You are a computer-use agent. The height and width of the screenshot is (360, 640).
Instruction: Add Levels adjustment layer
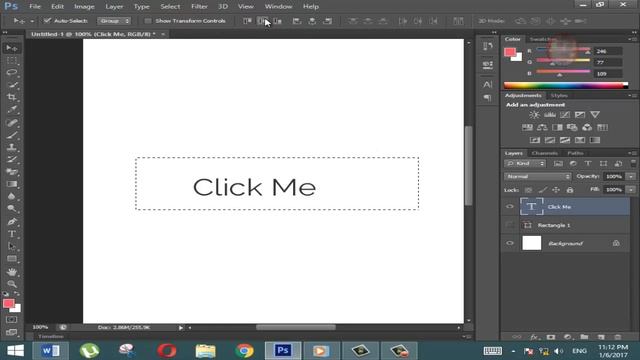[x=549, y=115]
